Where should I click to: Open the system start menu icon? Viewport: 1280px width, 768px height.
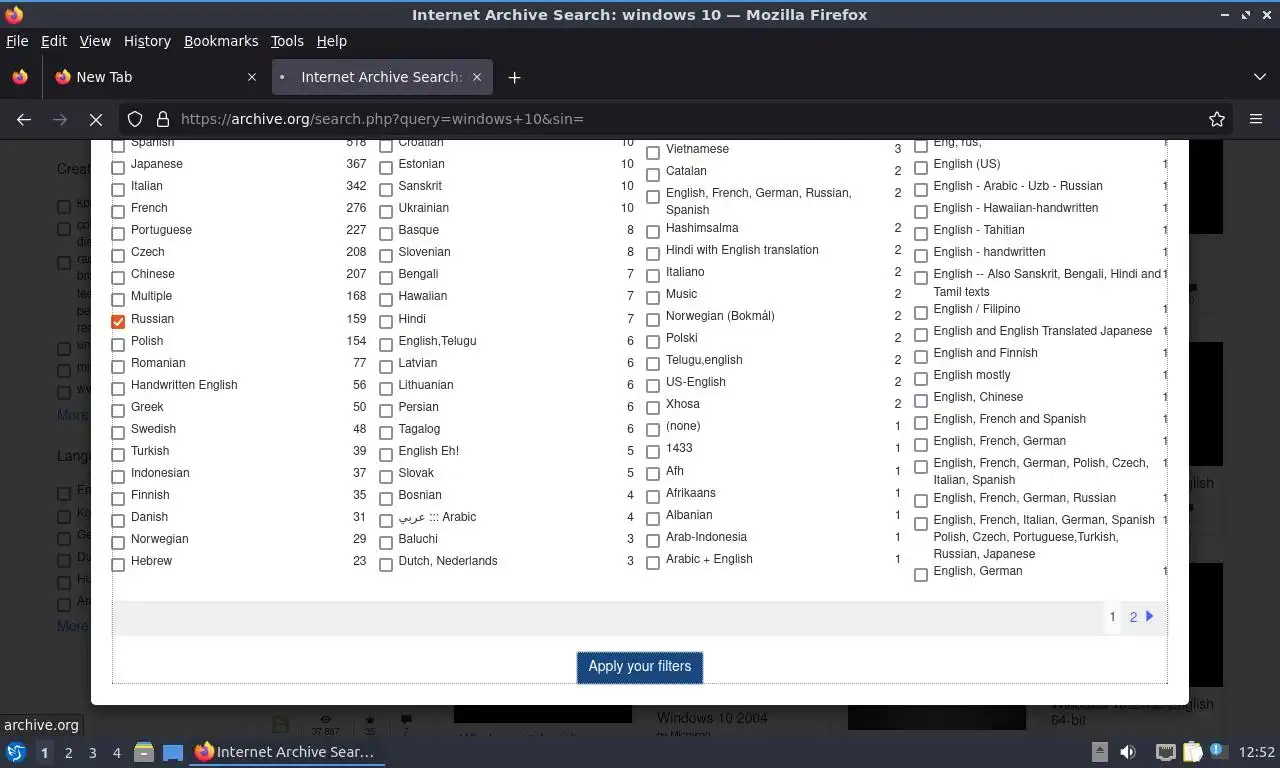click(16, 752)
